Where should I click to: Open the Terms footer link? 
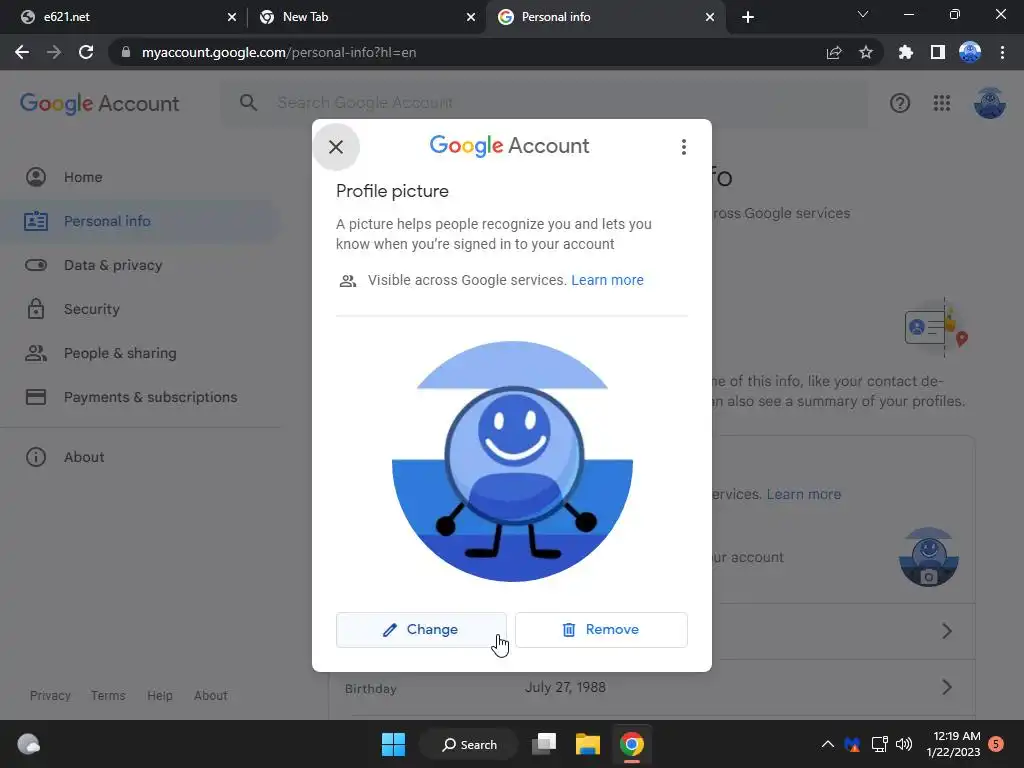tap(108, 696)
